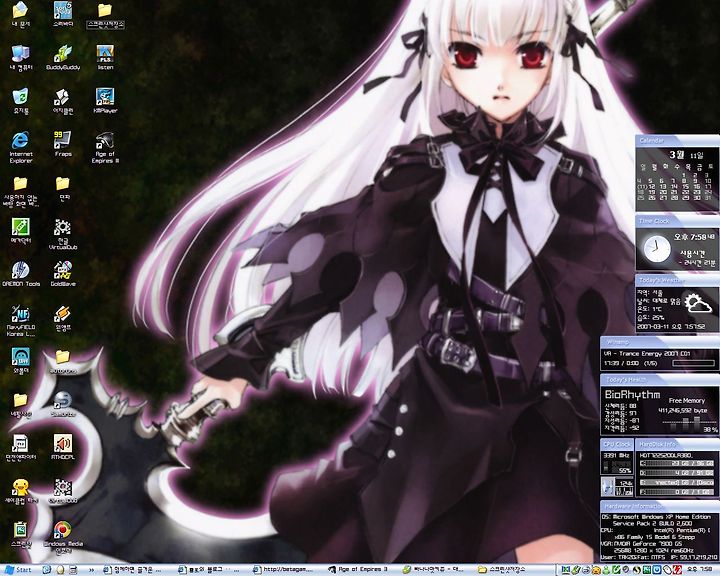Click the analog clock face in Time Clock widget
This screenshot has height=576, width=720.
pyautogui.click(x=656, y=249)
